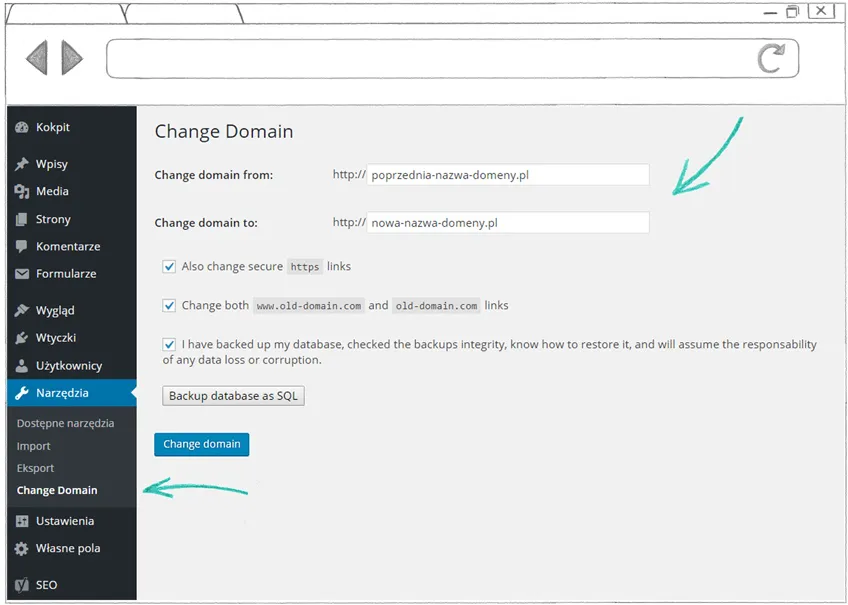Click the Wygląd paintbrush icon
This screenshot has width=848, height=605.
coord(22,311)
